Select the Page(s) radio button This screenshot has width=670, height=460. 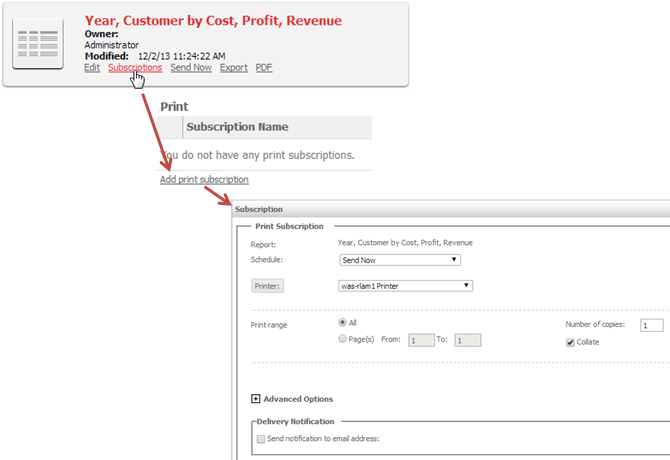pyautogui.click(x=342, y=339)
